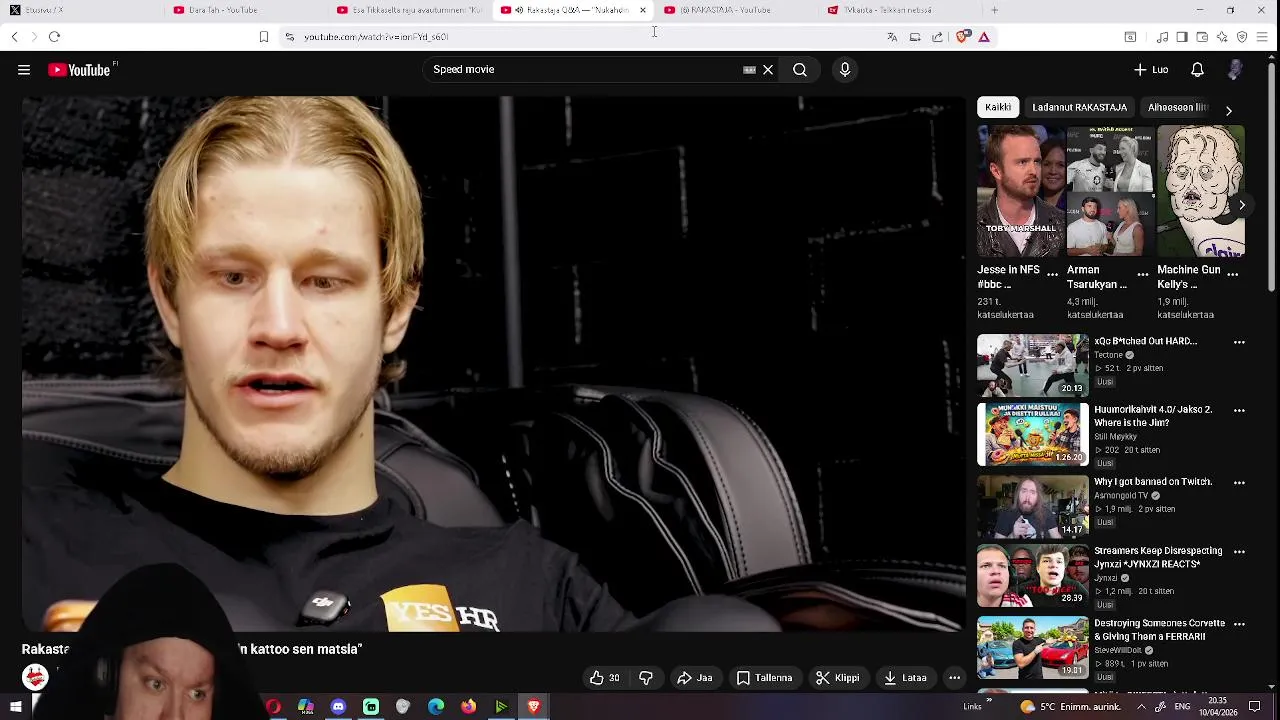Switch to Esa Tikkaselta tab
This screenshot has width=1280, height=720.
pos(410,10)
